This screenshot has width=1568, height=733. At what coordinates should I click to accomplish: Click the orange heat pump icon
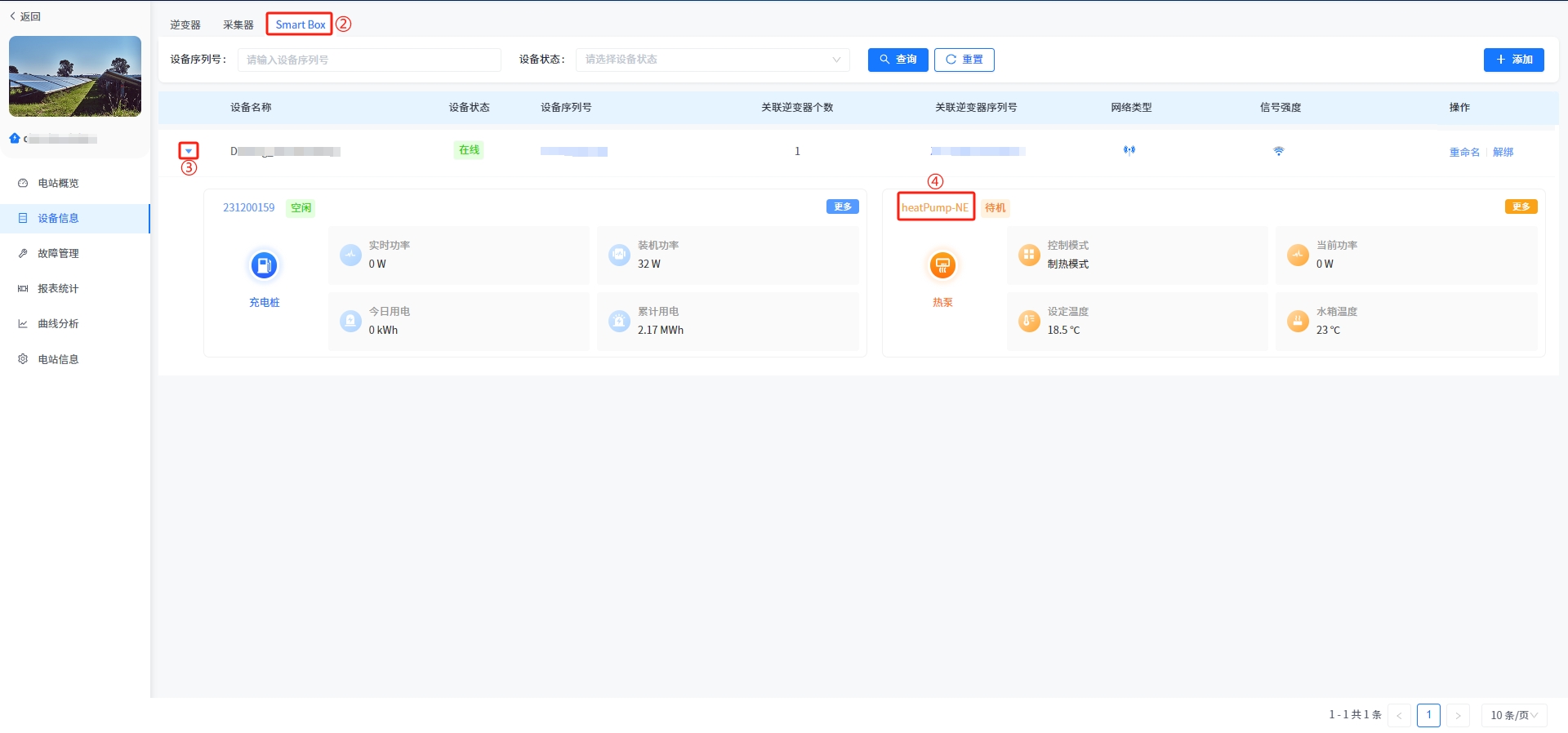[x=942, y=265]
